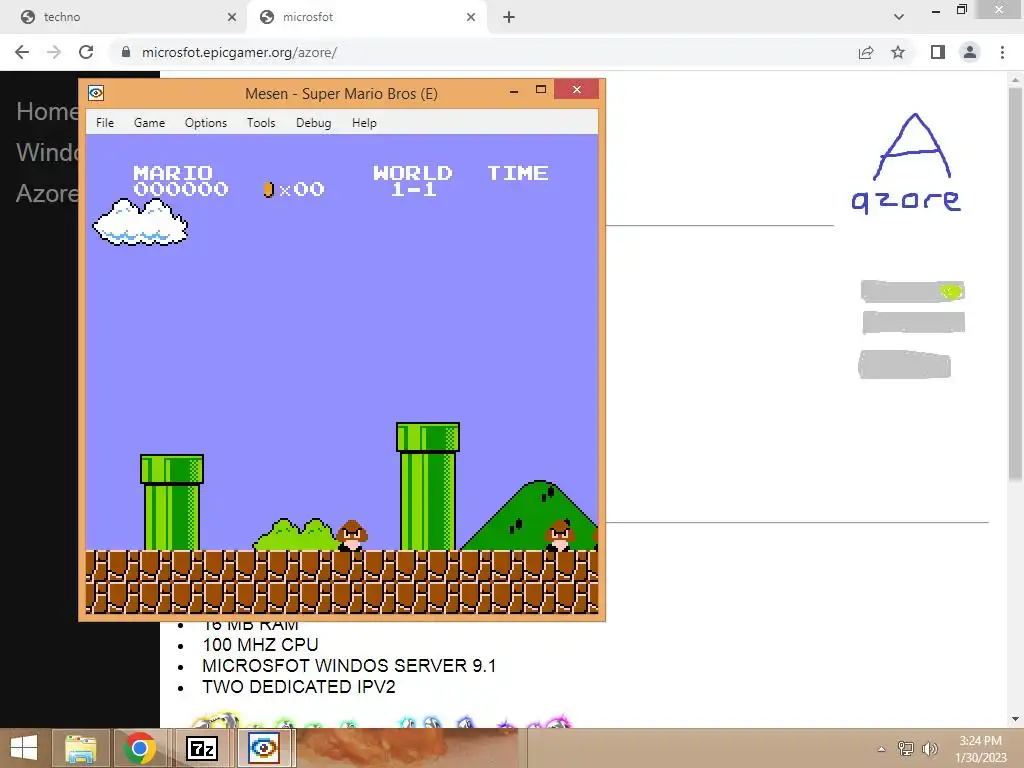Go back in Chrome
Screen dimensions: 1024x768
click(22, 52)
